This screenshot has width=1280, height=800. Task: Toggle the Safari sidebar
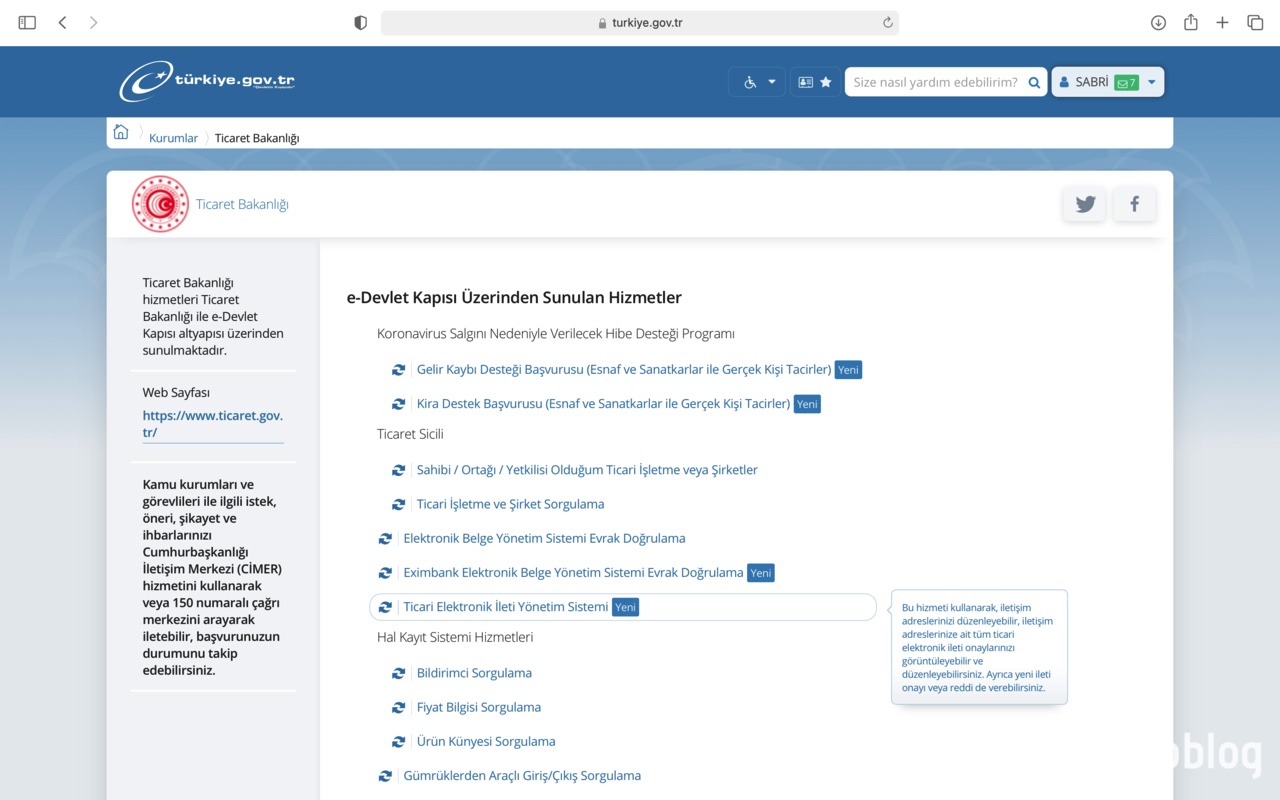(27, 22)
